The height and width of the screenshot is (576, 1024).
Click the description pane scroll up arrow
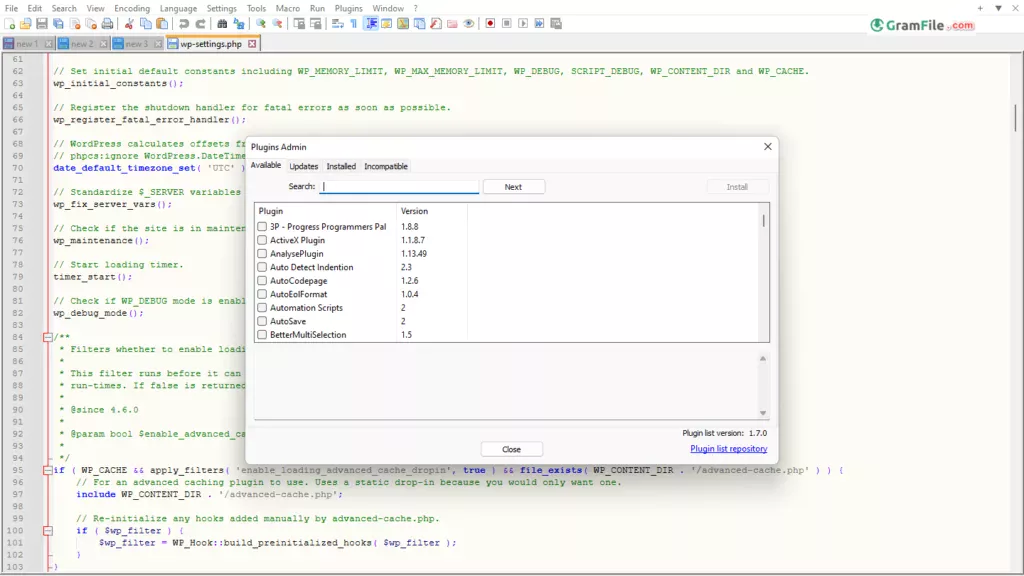(763, 359)
